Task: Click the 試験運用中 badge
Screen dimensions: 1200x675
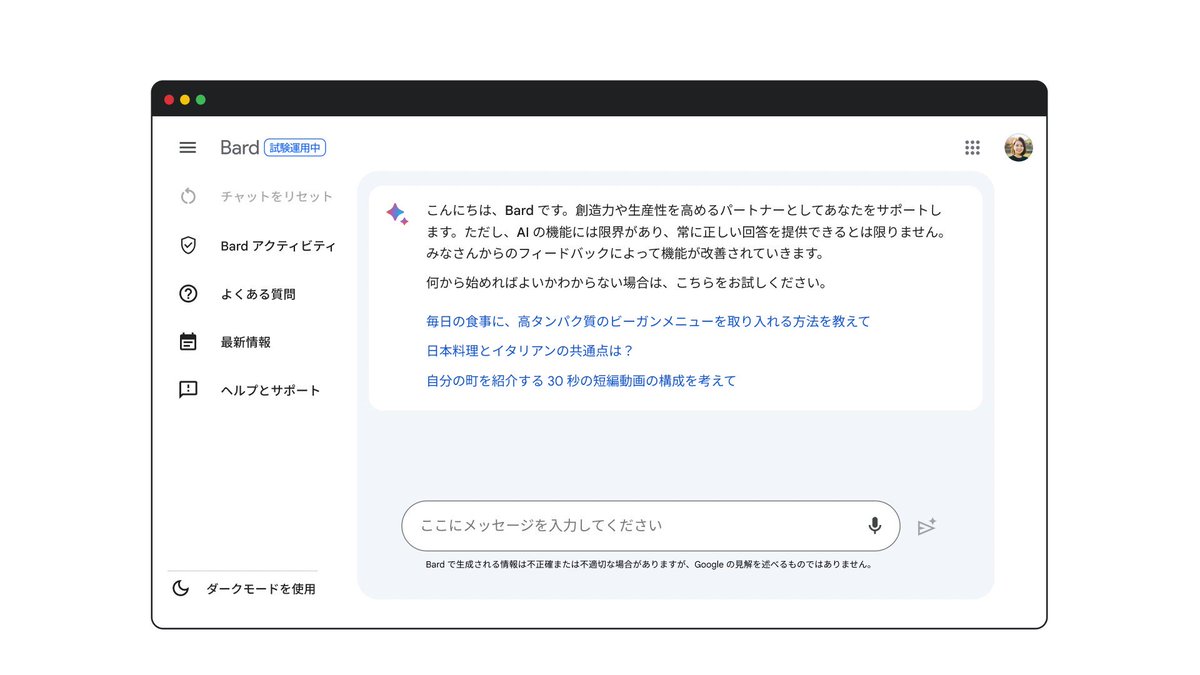Action: point(296,148)
